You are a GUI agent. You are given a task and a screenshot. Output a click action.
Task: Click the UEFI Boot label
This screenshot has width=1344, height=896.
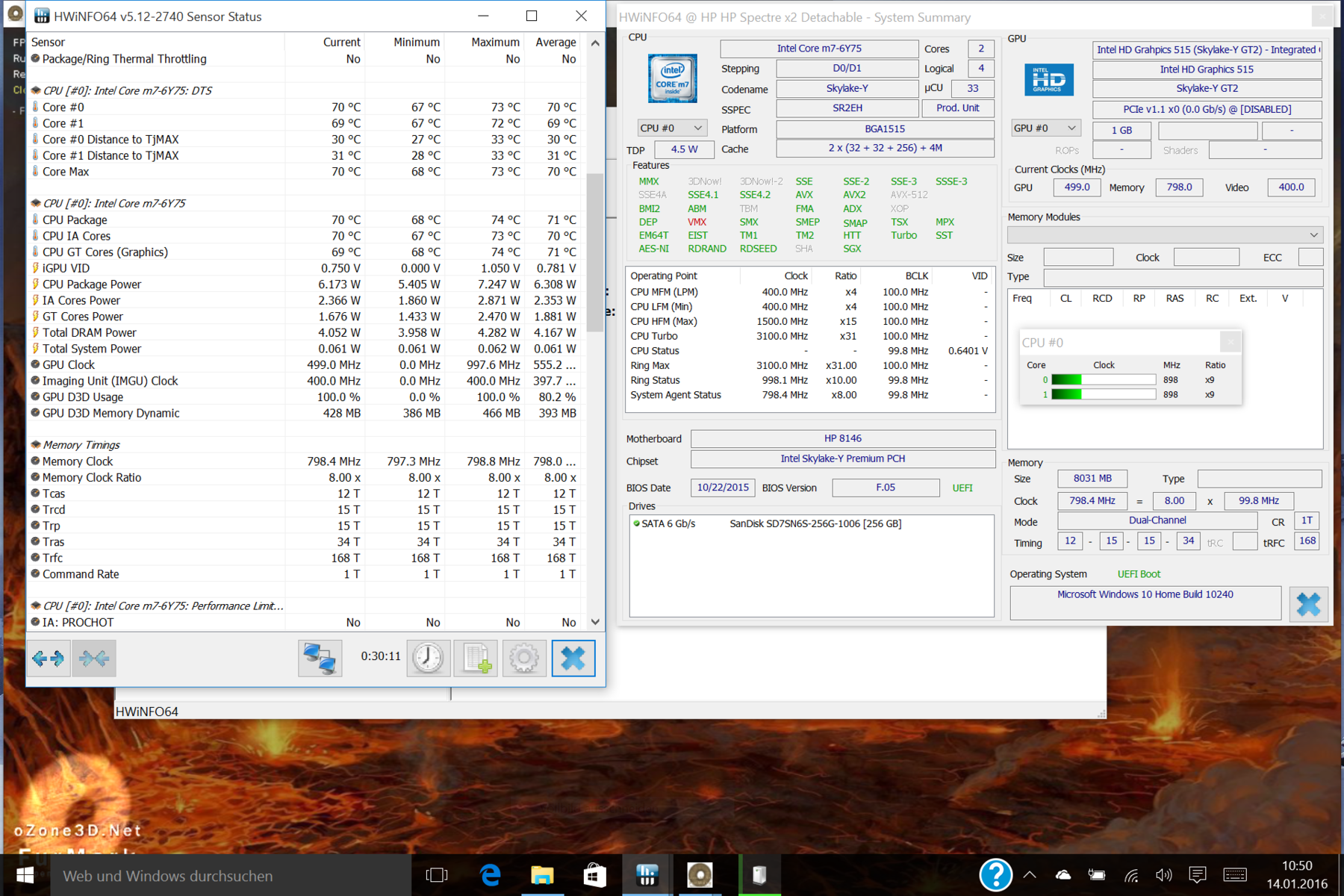coord(1139,574)
